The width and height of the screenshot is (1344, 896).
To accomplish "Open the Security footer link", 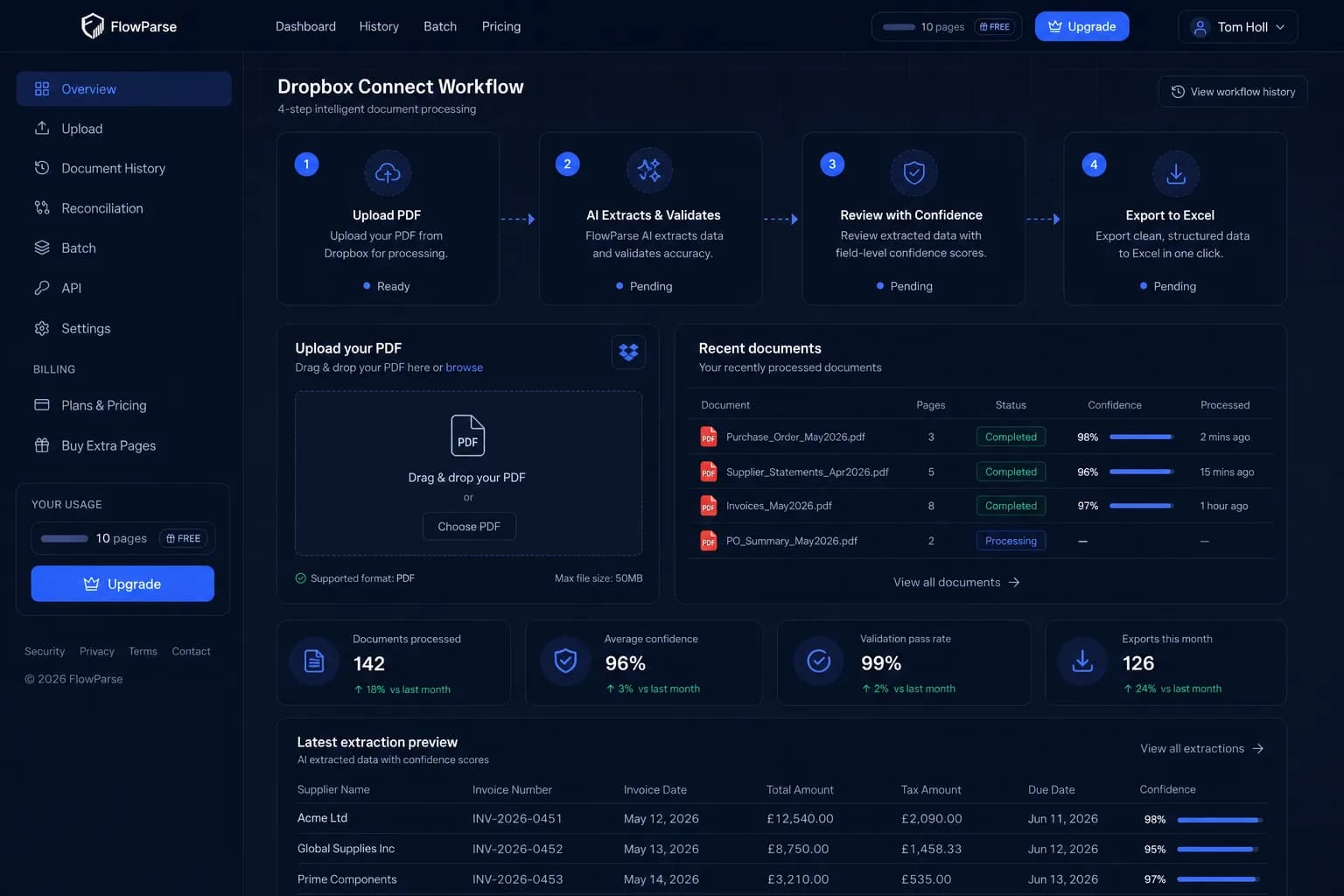I will [45, 651].
